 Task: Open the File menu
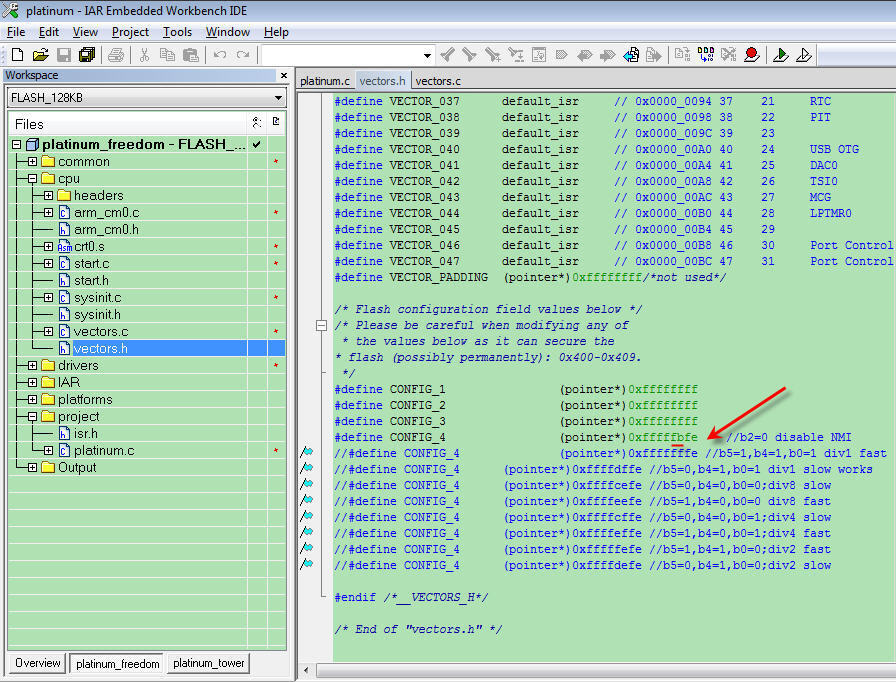pos(15,32)
